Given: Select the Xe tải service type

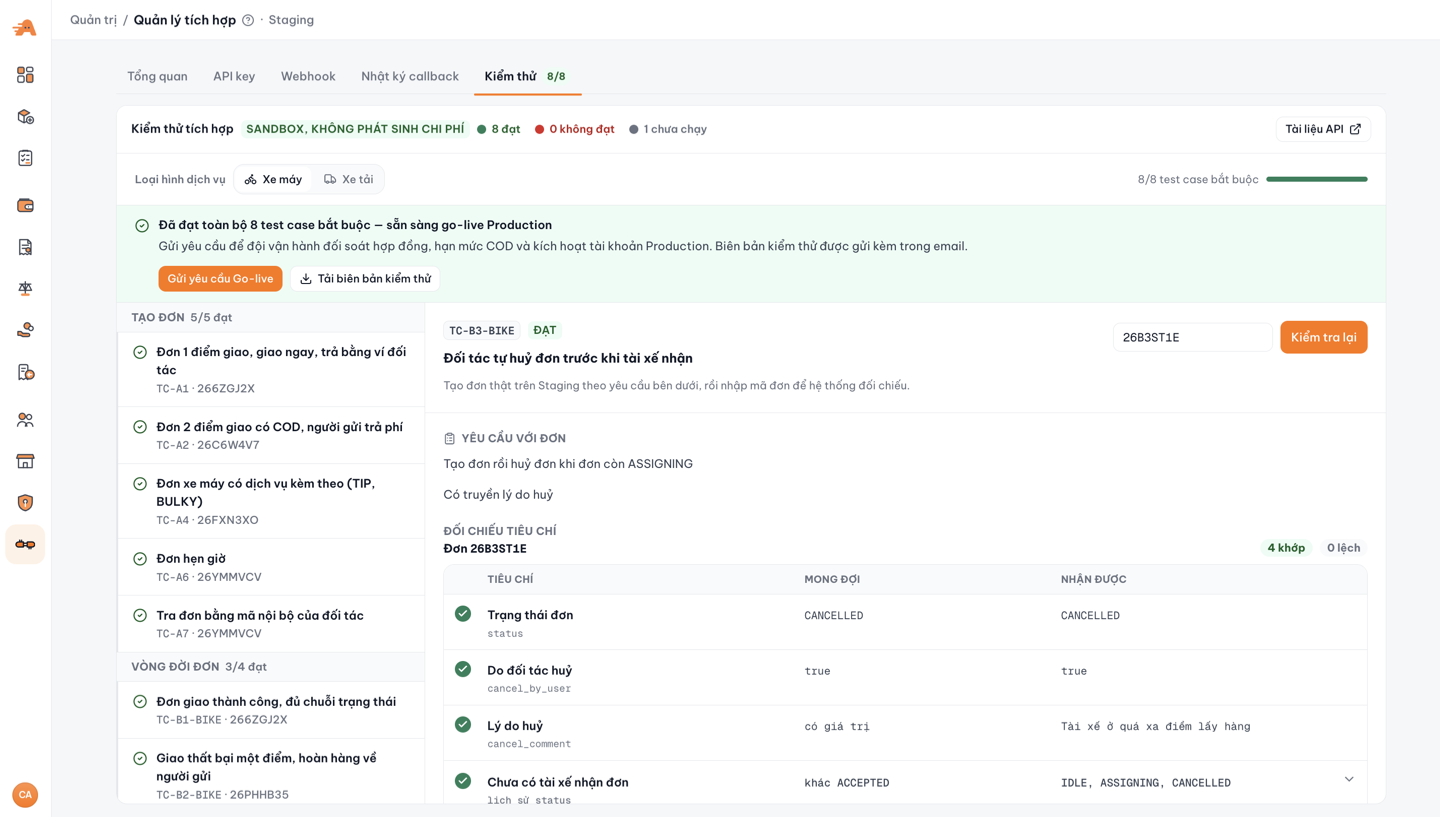Looking at the screenshot, I should (348, 179).
